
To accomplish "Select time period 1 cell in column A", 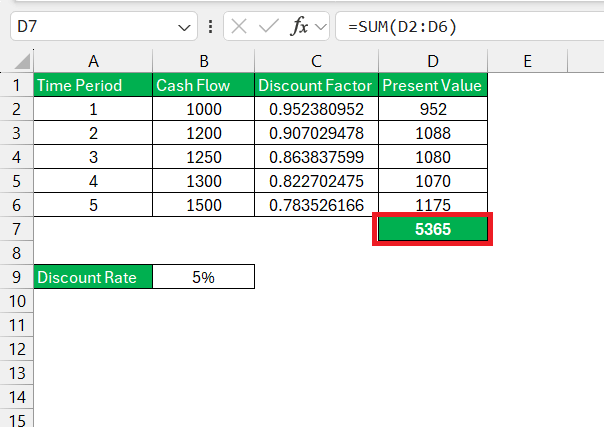I will tap(93, 109).
